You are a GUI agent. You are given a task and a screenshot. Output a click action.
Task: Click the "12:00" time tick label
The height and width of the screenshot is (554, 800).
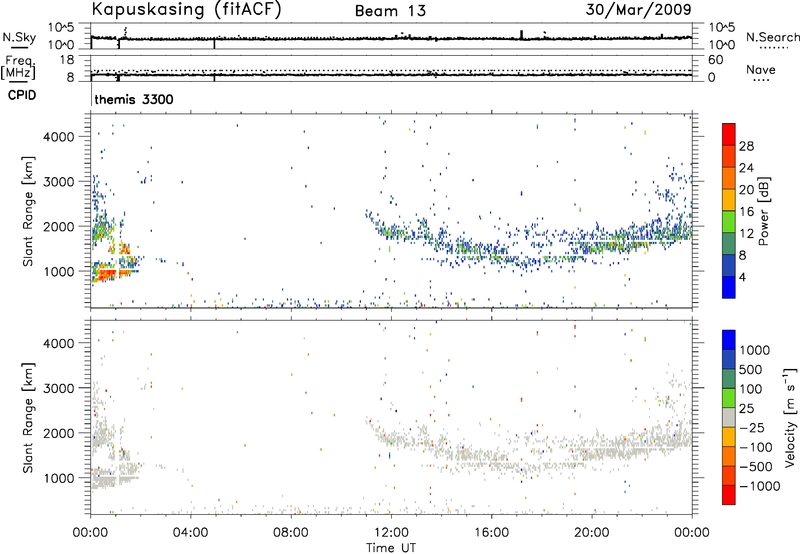point(391,533)
